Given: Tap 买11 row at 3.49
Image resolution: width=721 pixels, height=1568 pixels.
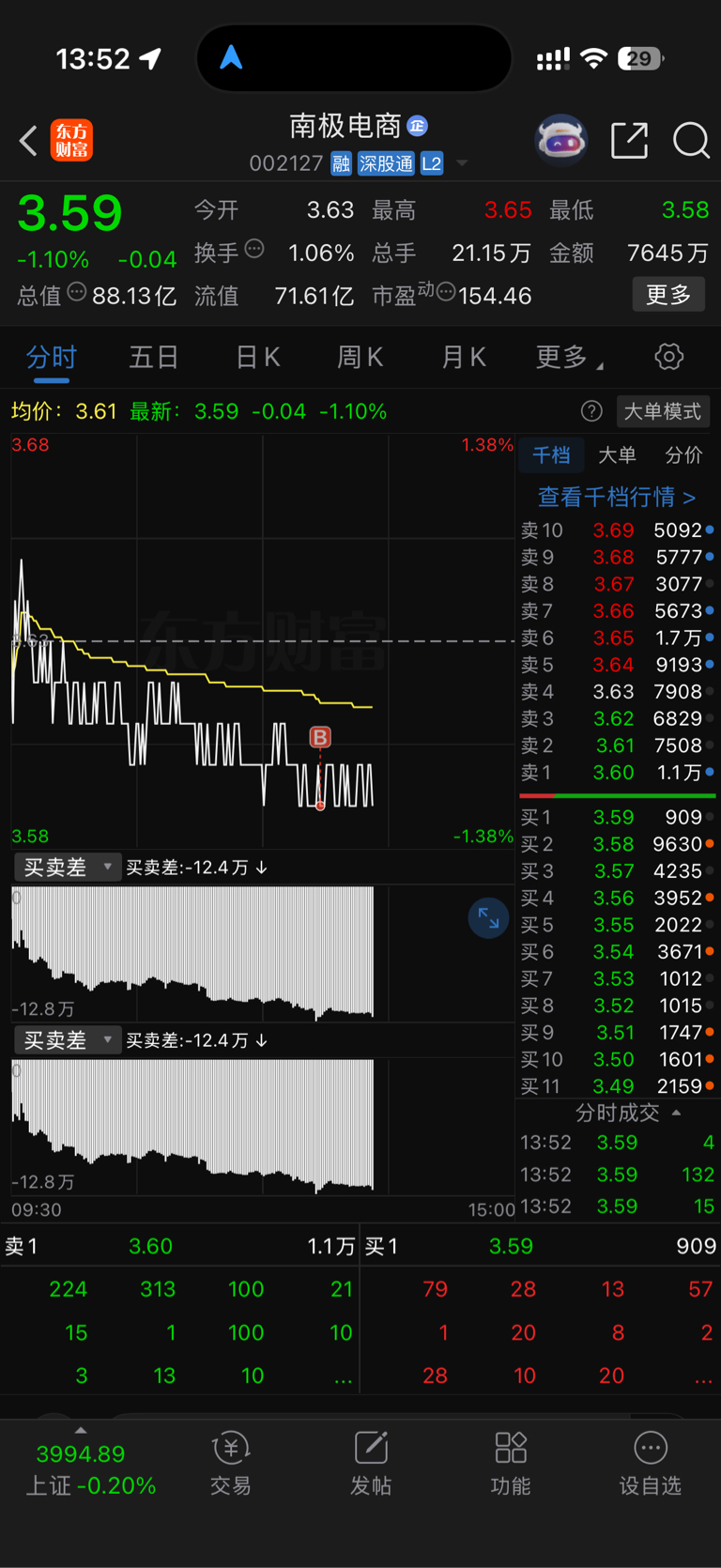Looking at the screenshot, I should click(x=618, y=1086).
